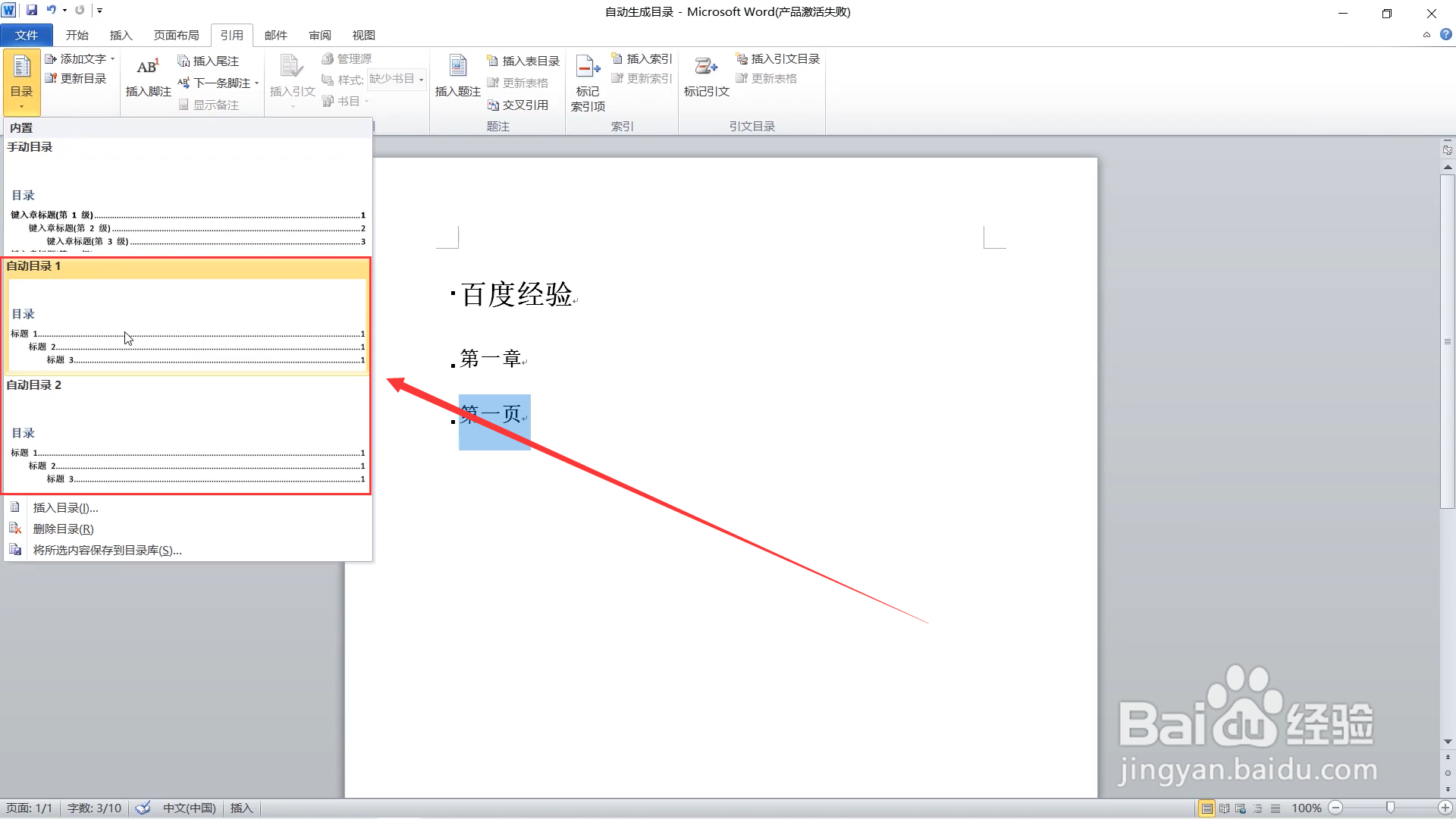1456x819 pixels.
Task: Toggle Insert mode (插入) in status bar
Action: [x=241, y=808]
